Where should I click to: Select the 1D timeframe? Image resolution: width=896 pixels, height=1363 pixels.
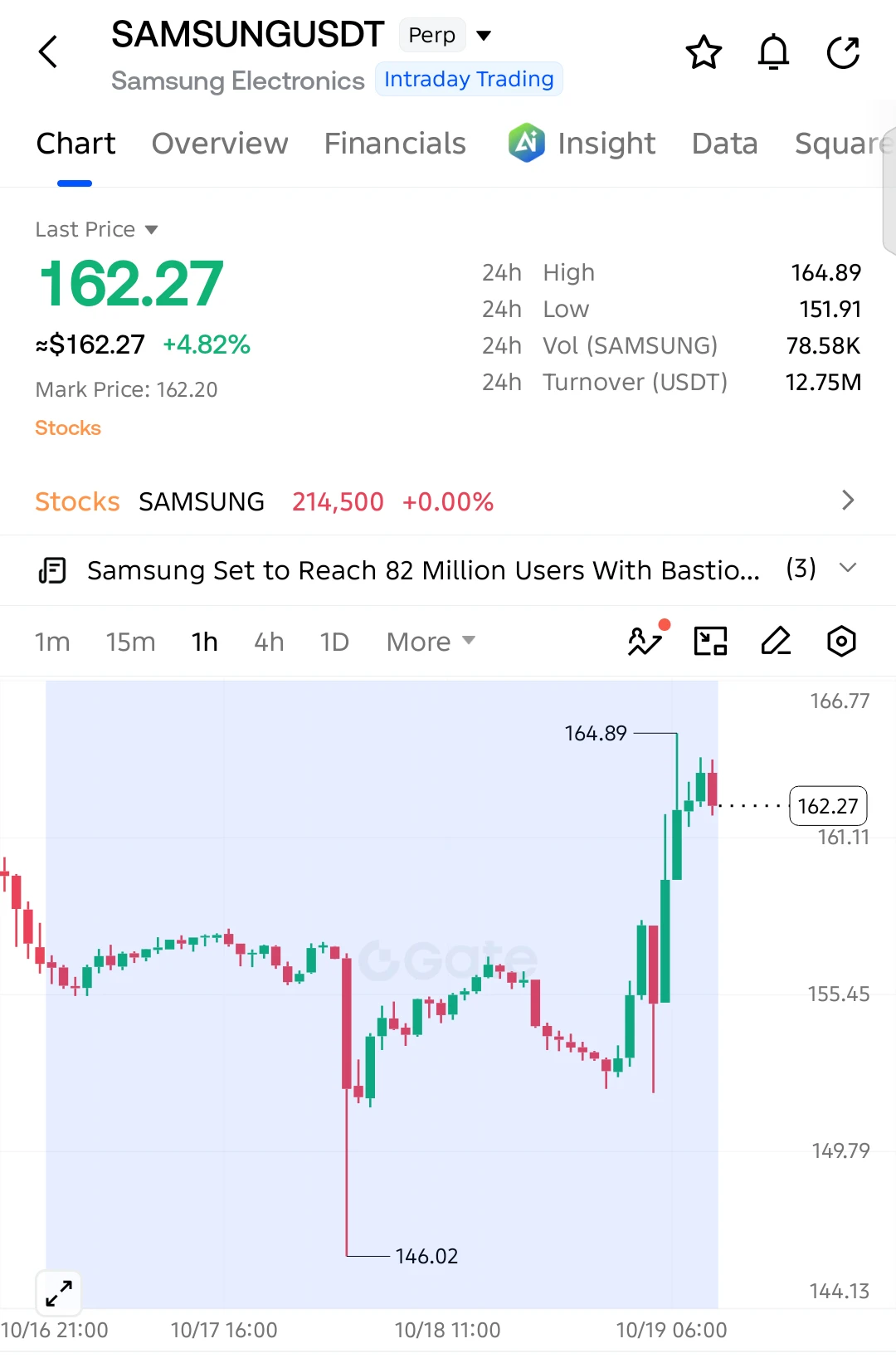(x=334, y=642)
